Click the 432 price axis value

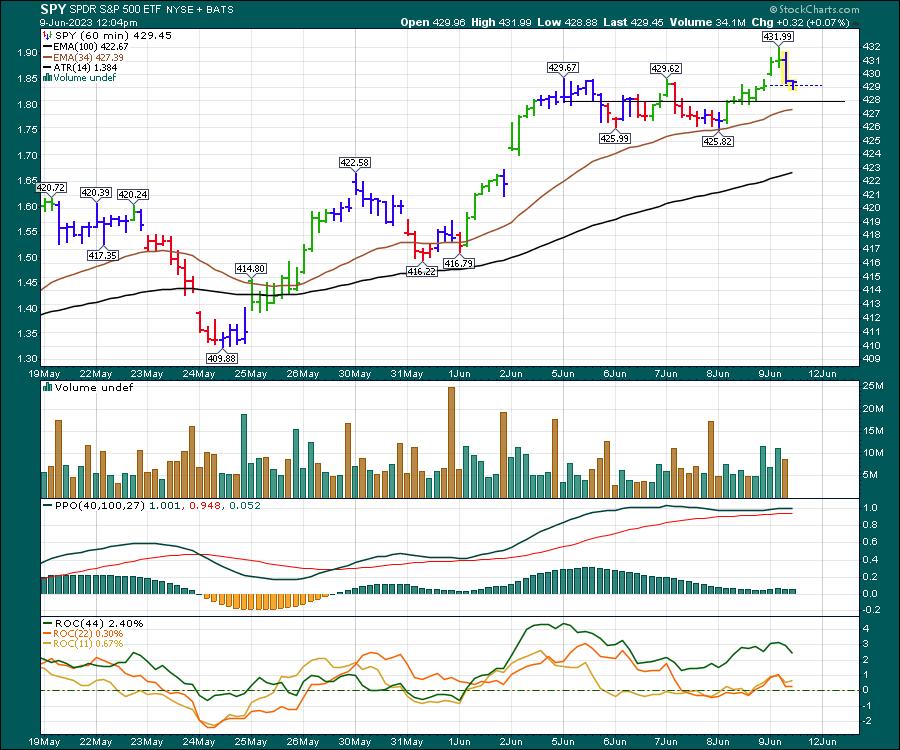click(x=871, y=46)
